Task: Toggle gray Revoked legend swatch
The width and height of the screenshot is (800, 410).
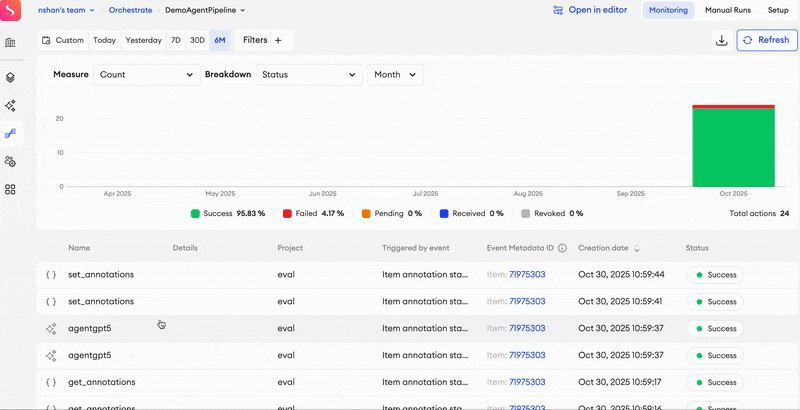Action: pyautogui.click(x=526, y=214)
